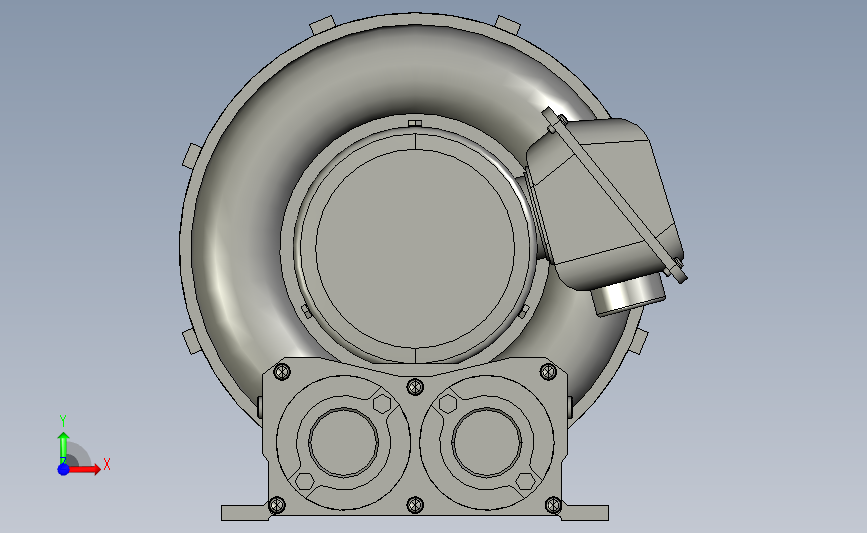Select the right mounting foot of the base
This screenshot has width=867, height=533.
coord(585,513)
